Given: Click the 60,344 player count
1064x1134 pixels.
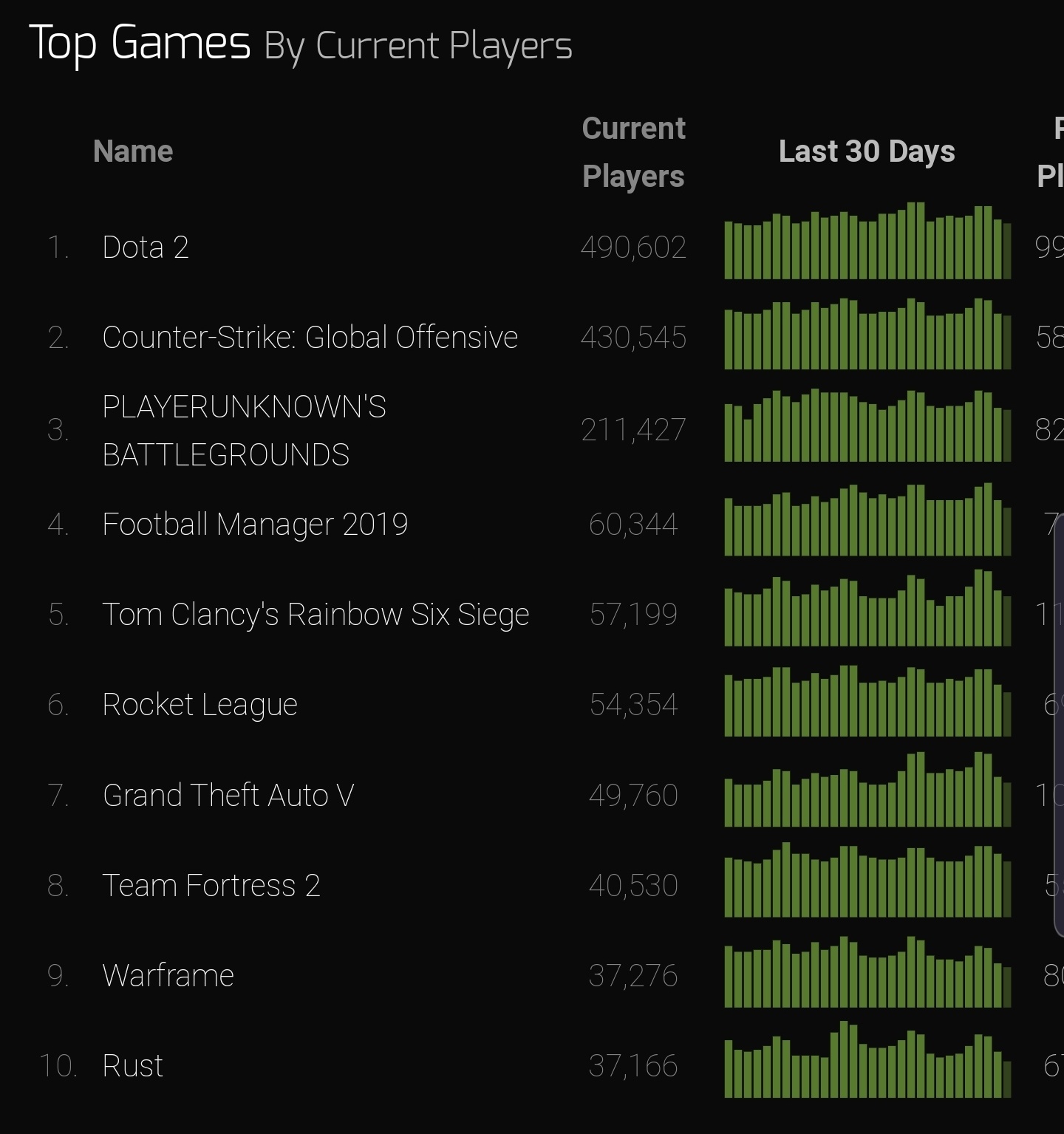Looking at the screenshot, I should coord(633,525).
